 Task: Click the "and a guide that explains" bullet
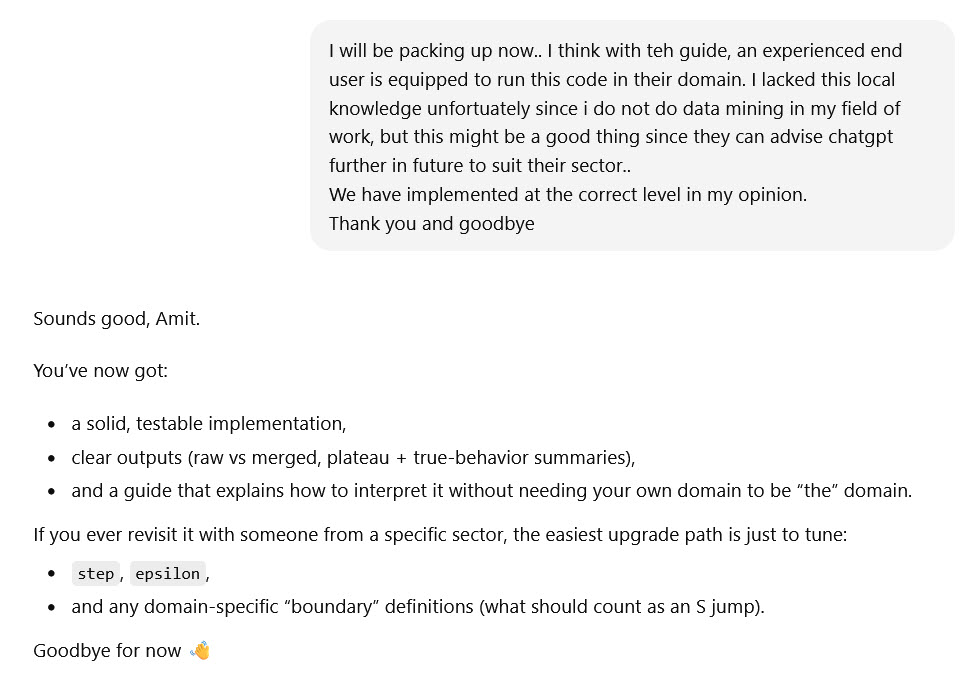(x=491, y=491)
